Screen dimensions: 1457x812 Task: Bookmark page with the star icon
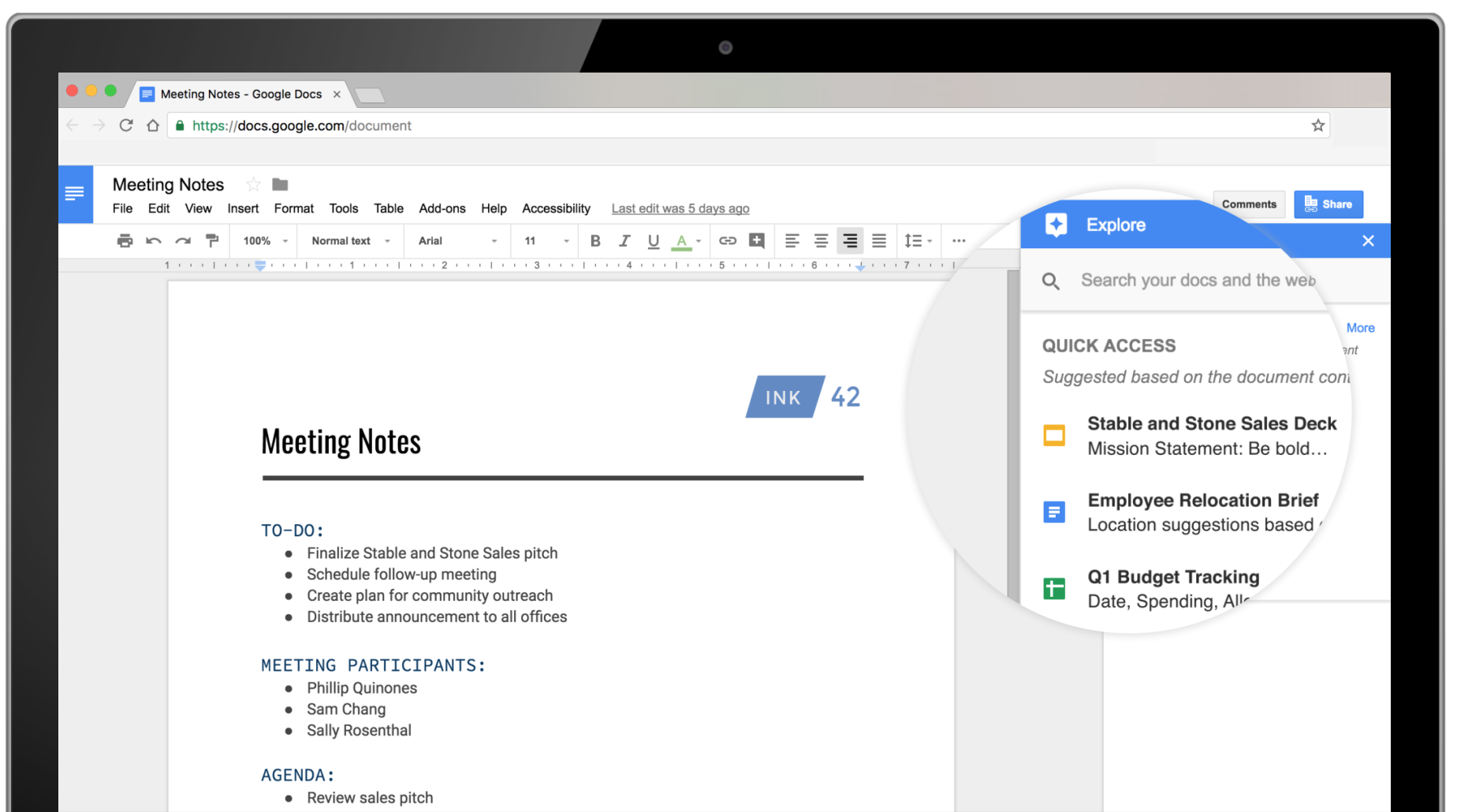point(1317,125)
